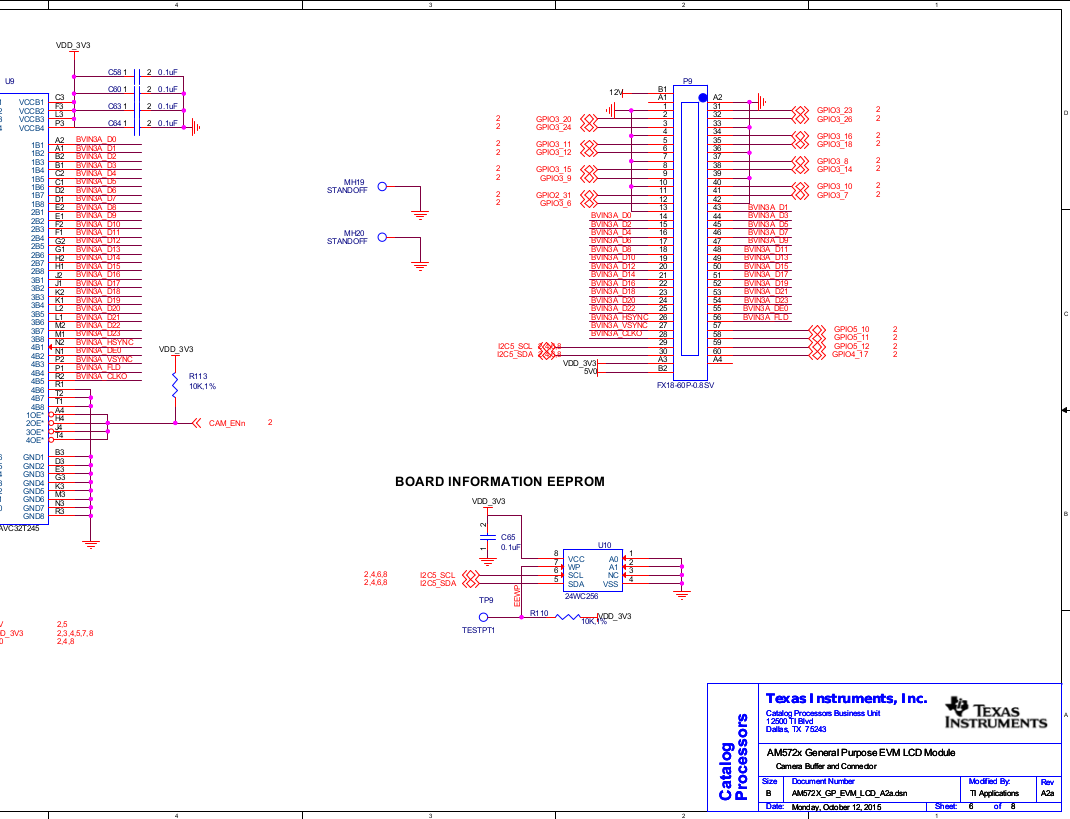The width and height of the screenshot is (1070, 819).
Task: Click the BOARD INFORMATION EEPROM heading
Action: pyautogui.click(x=500, y=482)
